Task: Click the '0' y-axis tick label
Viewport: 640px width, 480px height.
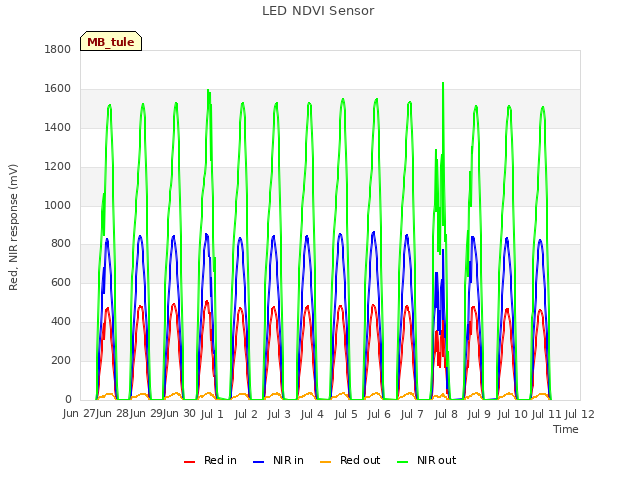Action: coord(68,399)
